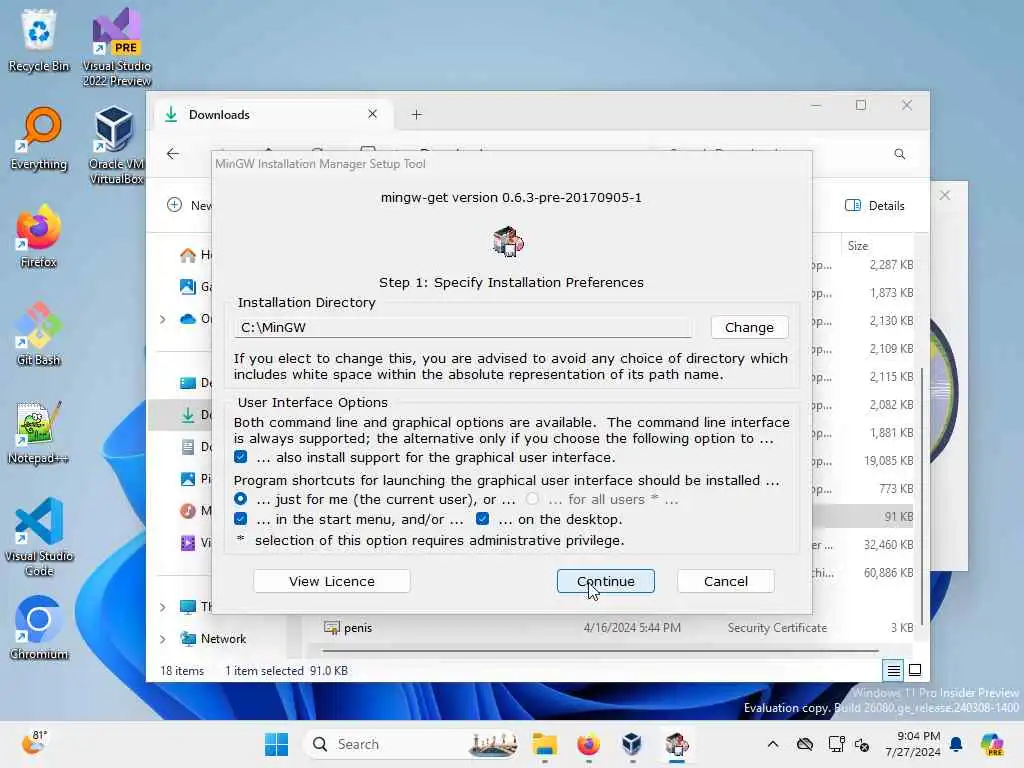Viewport: 1024px width, 768px height.
Task: Open File Explorer from the taskbar
Action: click(x=544, y=744)
